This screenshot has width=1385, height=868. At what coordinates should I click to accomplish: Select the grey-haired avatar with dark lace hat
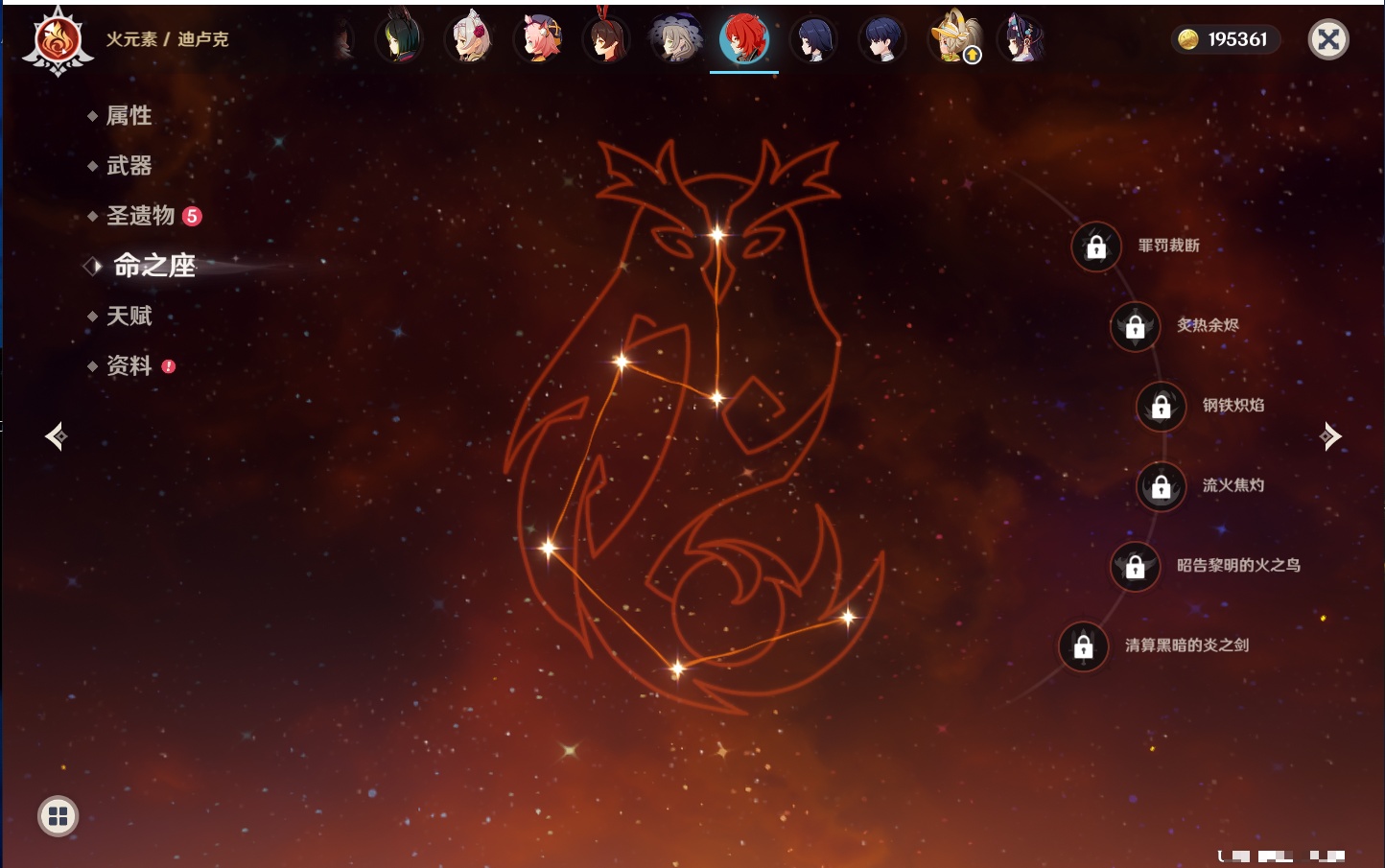pyautogui.click(x=675, y=39)
